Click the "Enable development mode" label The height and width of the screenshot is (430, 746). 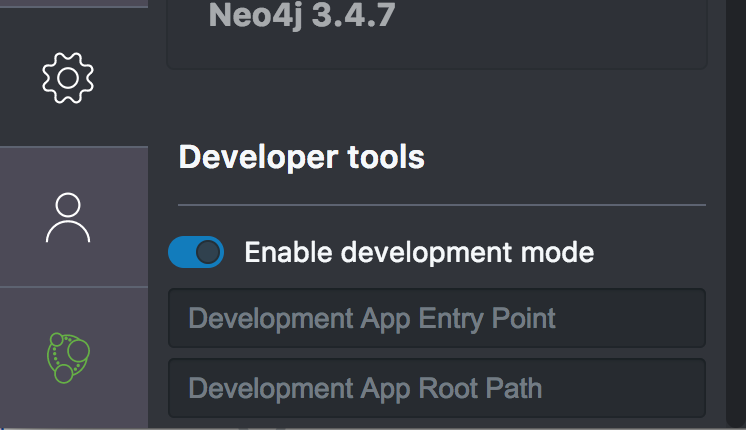pos(419,253)
